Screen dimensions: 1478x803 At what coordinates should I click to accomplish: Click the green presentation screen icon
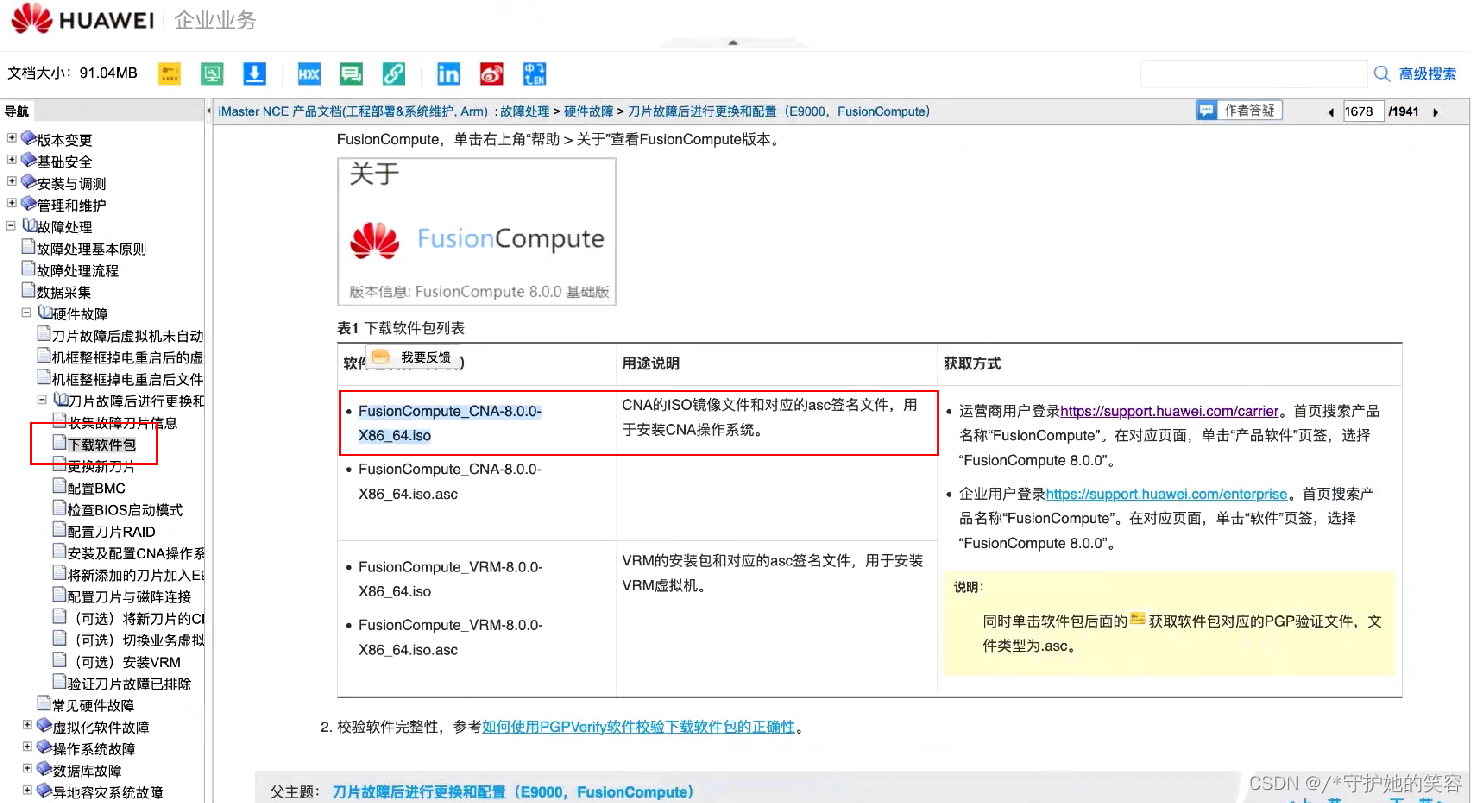pos(212,74)
